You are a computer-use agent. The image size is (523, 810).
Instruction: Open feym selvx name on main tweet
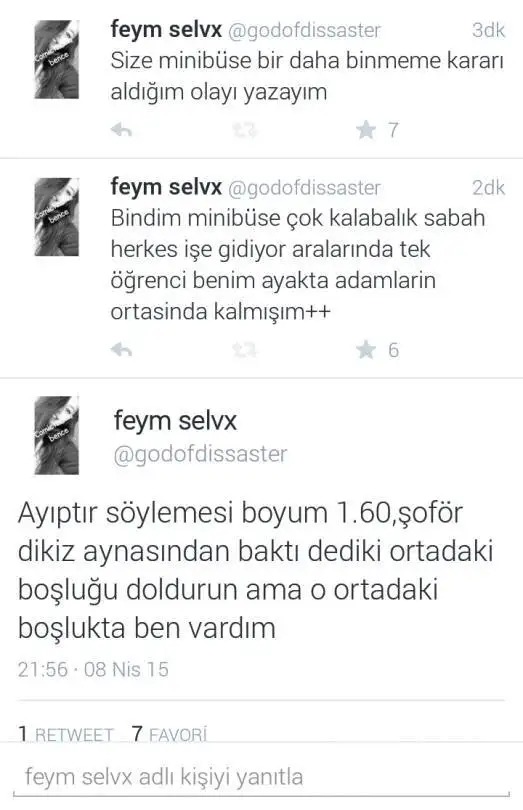tap(175, 420)
